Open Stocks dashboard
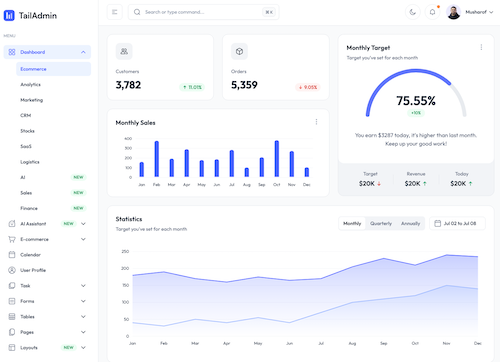Viewport: 500px width, 362px height. point(27,131)
